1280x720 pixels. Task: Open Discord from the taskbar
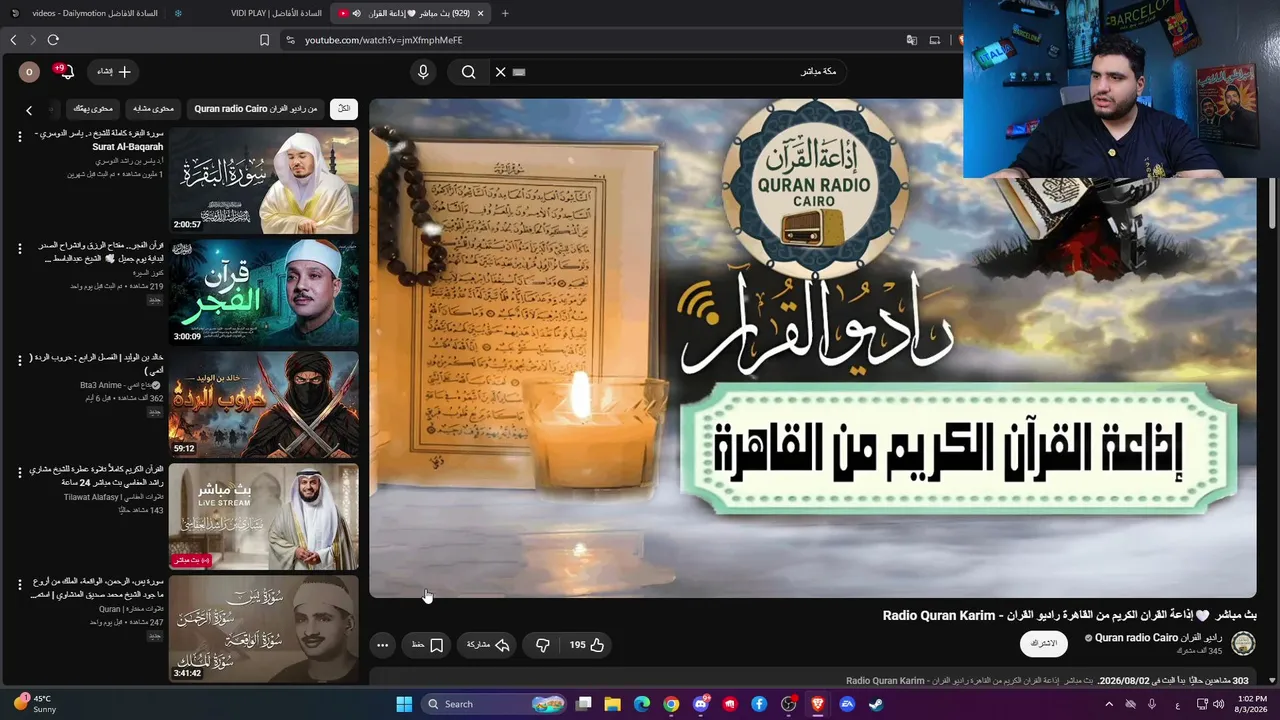pos(700,704)
